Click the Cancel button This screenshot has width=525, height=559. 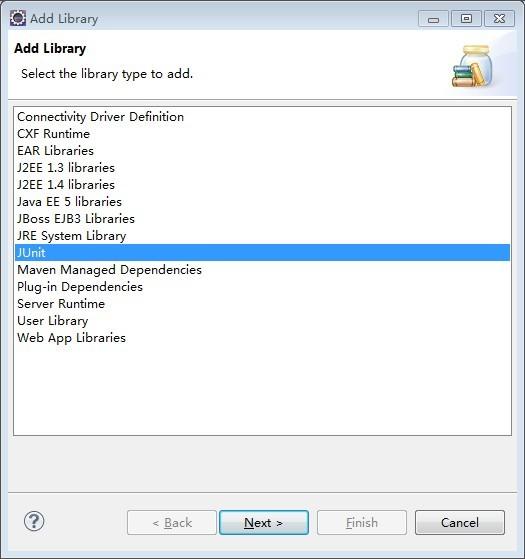[460, 523]
